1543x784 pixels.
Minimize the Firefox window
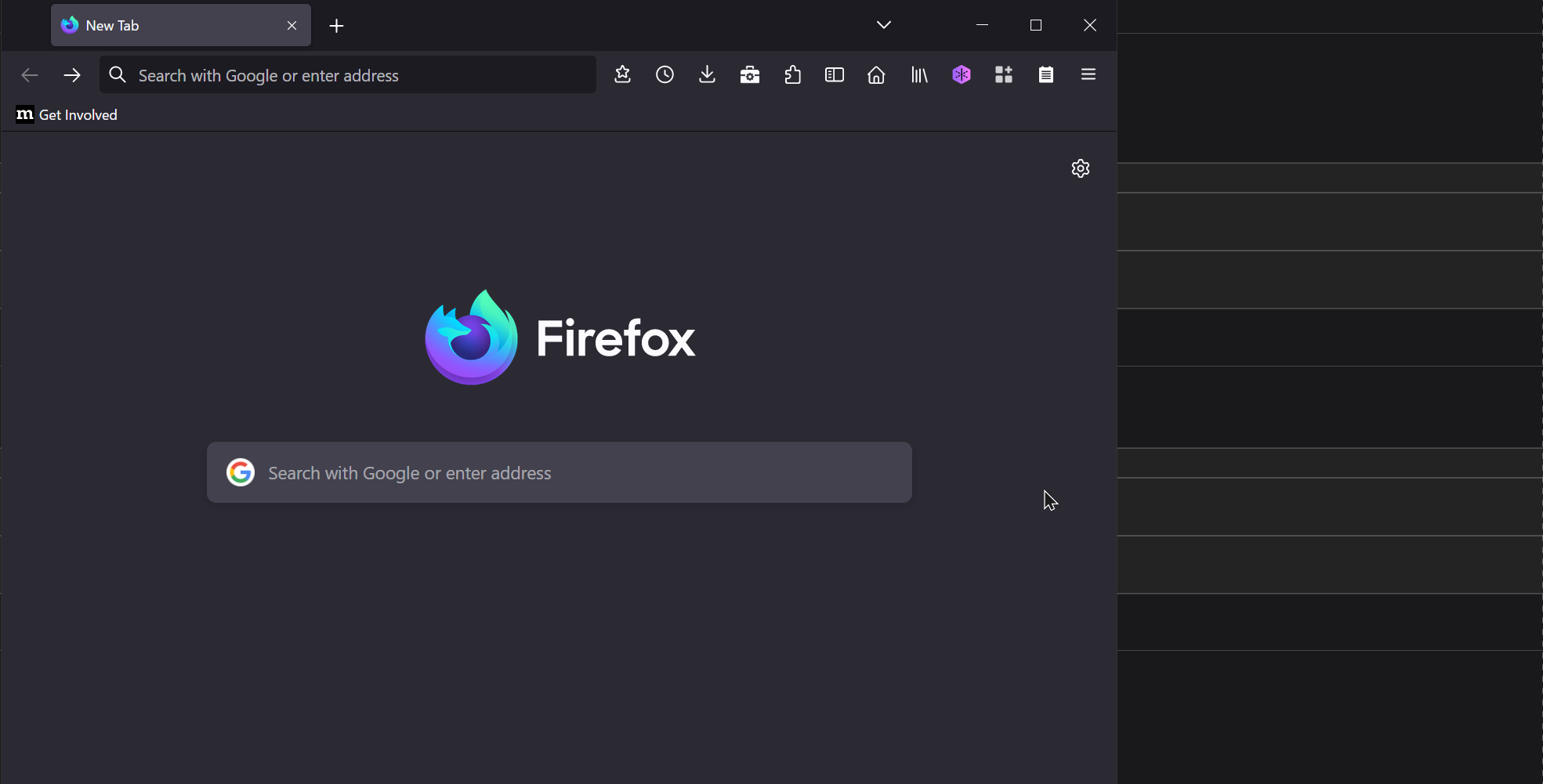pos(982,25)
